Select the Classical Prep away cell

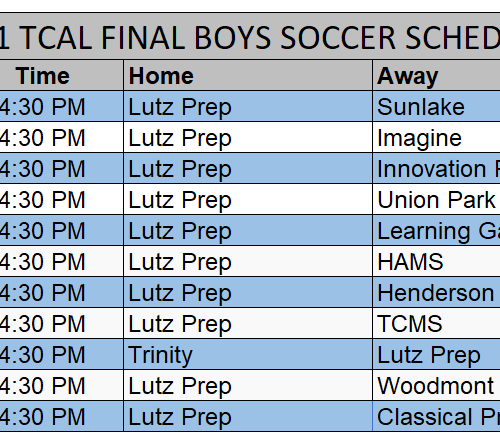pos(436,417)
